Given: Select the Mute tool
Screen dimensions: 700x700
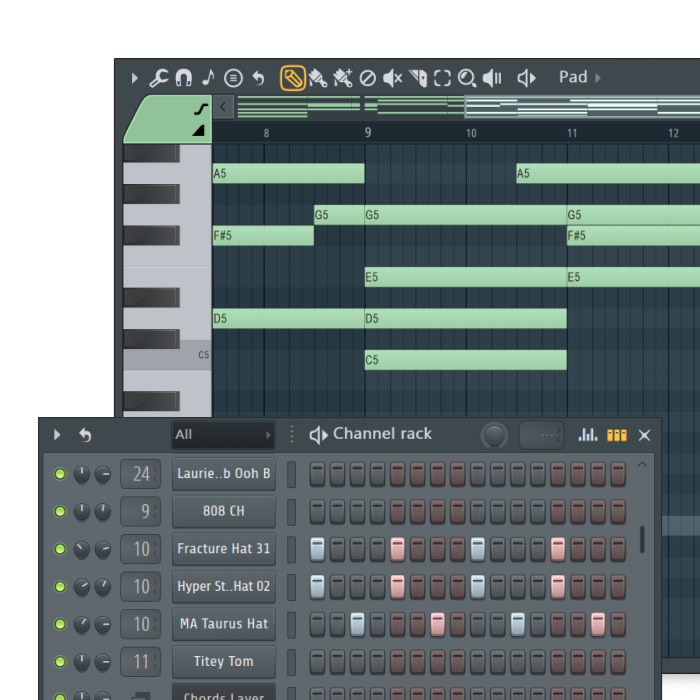Looking at the screenshot, I should (393, 78).
